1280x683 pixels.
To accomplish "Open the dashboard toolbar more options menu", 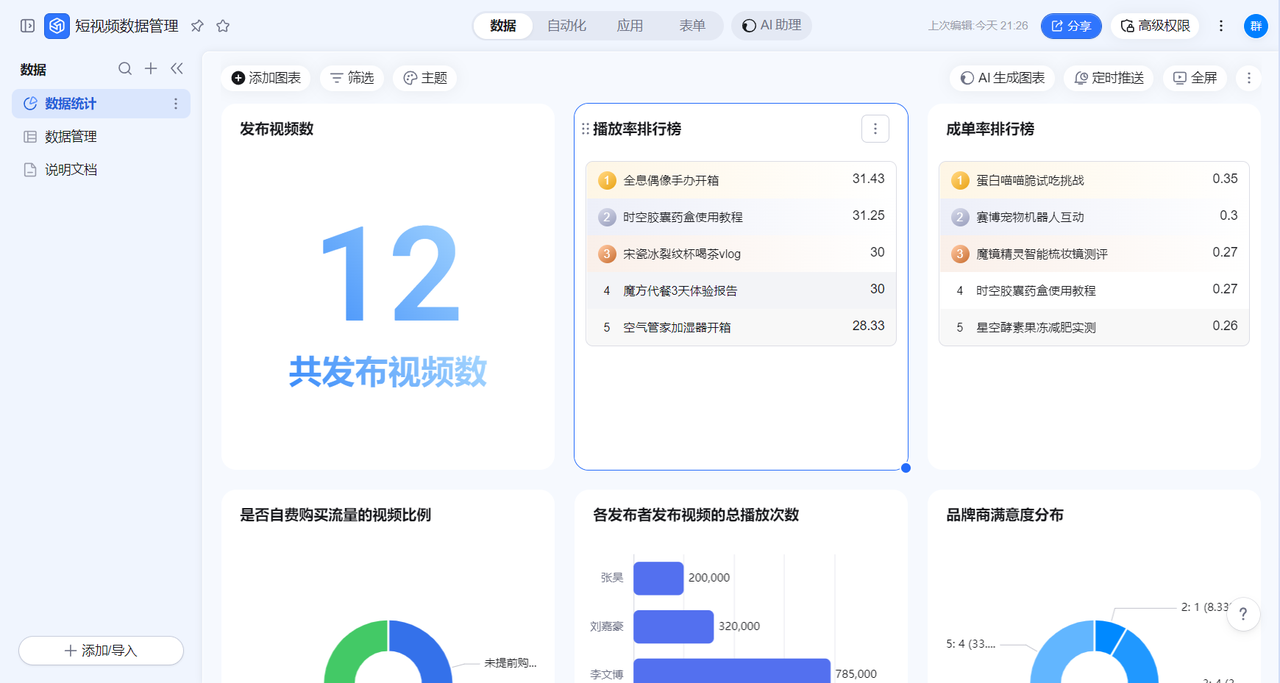I will 1247,78.
